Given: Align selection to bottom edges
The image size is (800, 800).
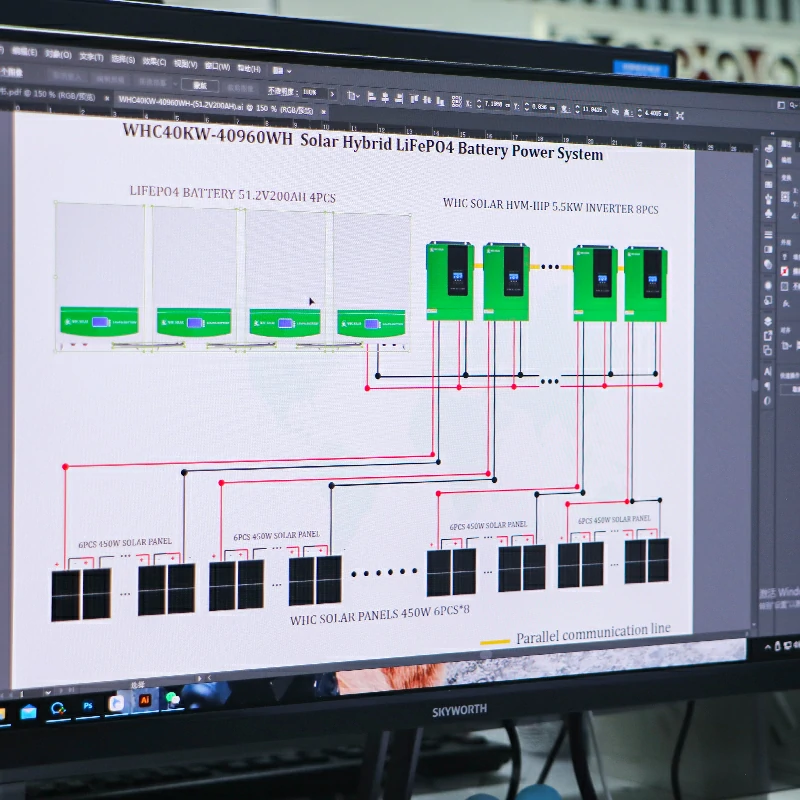Looking at the screenshot, I should 440,102.
